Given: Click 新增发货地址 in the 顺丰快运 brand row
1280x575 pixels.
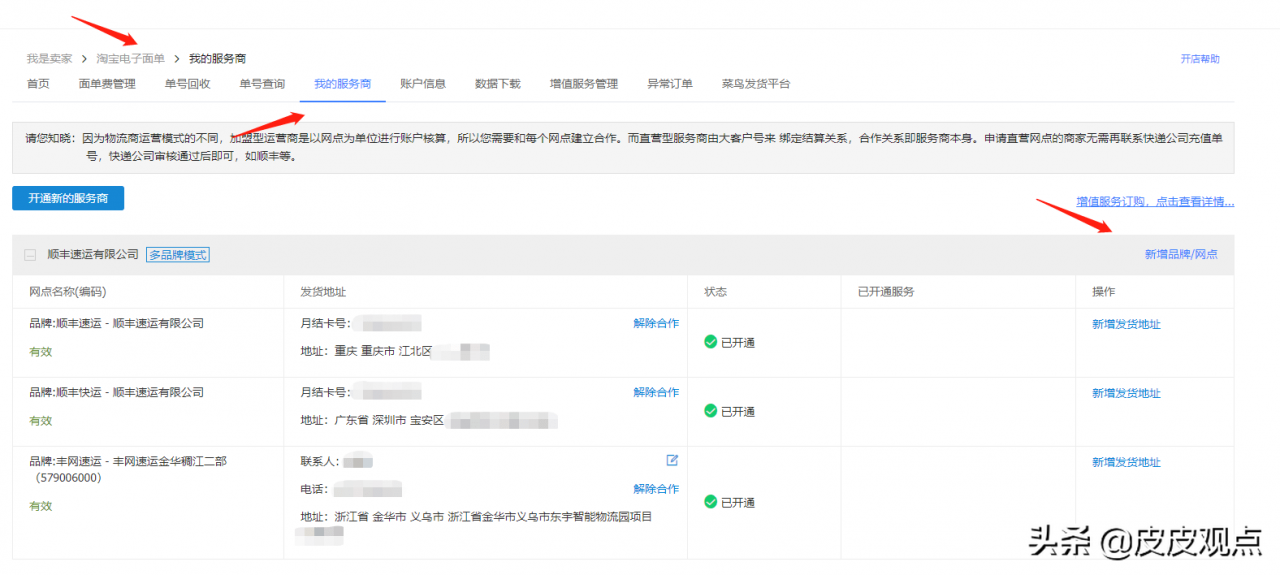Looking at the screenshot, I should [1126, 393].
